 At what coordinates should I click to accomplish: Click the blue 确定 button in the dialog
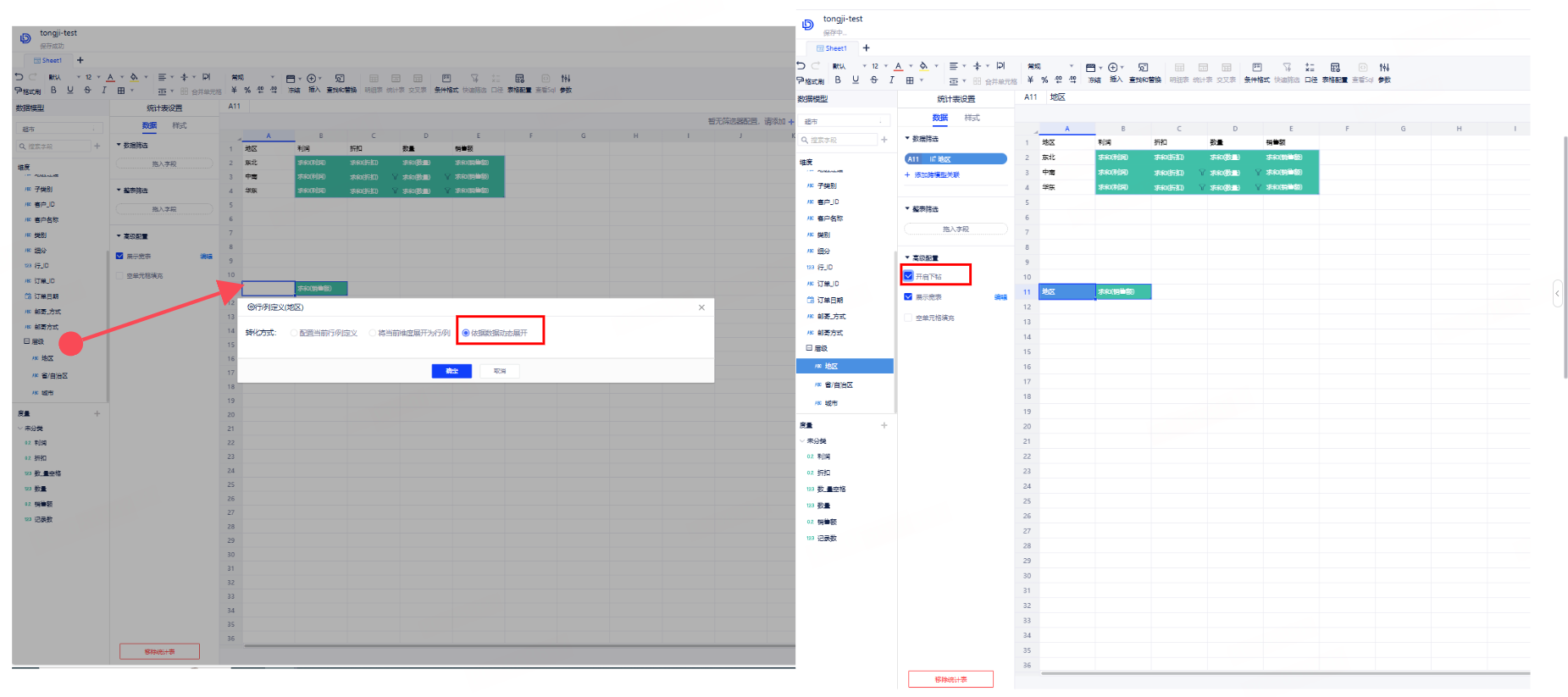point(452,371)
